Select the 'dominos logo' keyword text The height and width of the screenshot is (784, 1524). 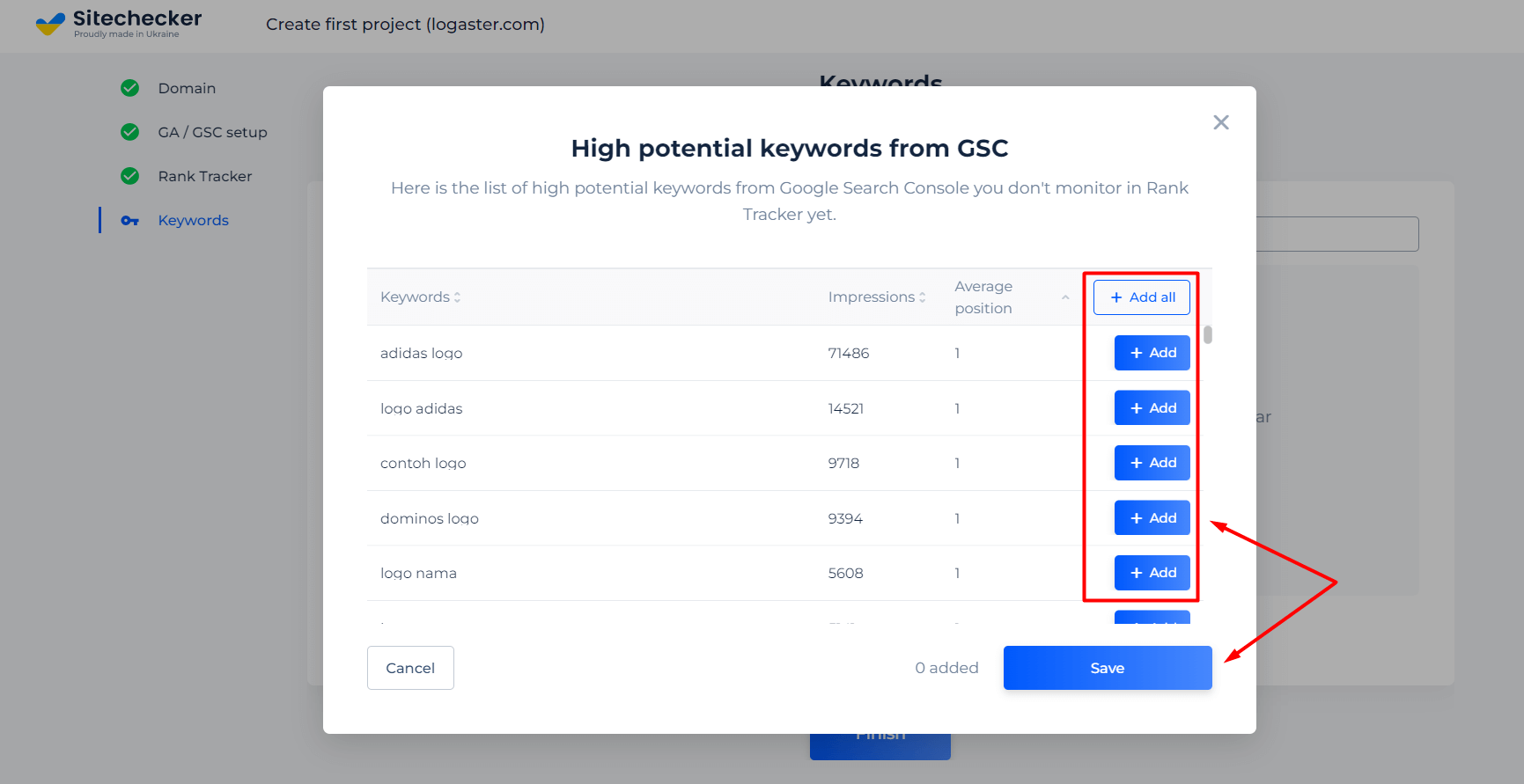430,519
